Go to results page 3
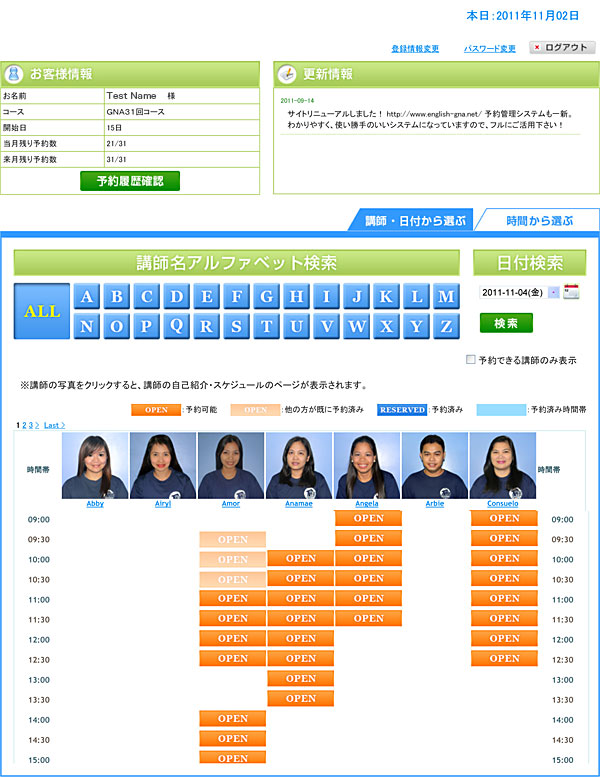600x777 pixels. 31,425
